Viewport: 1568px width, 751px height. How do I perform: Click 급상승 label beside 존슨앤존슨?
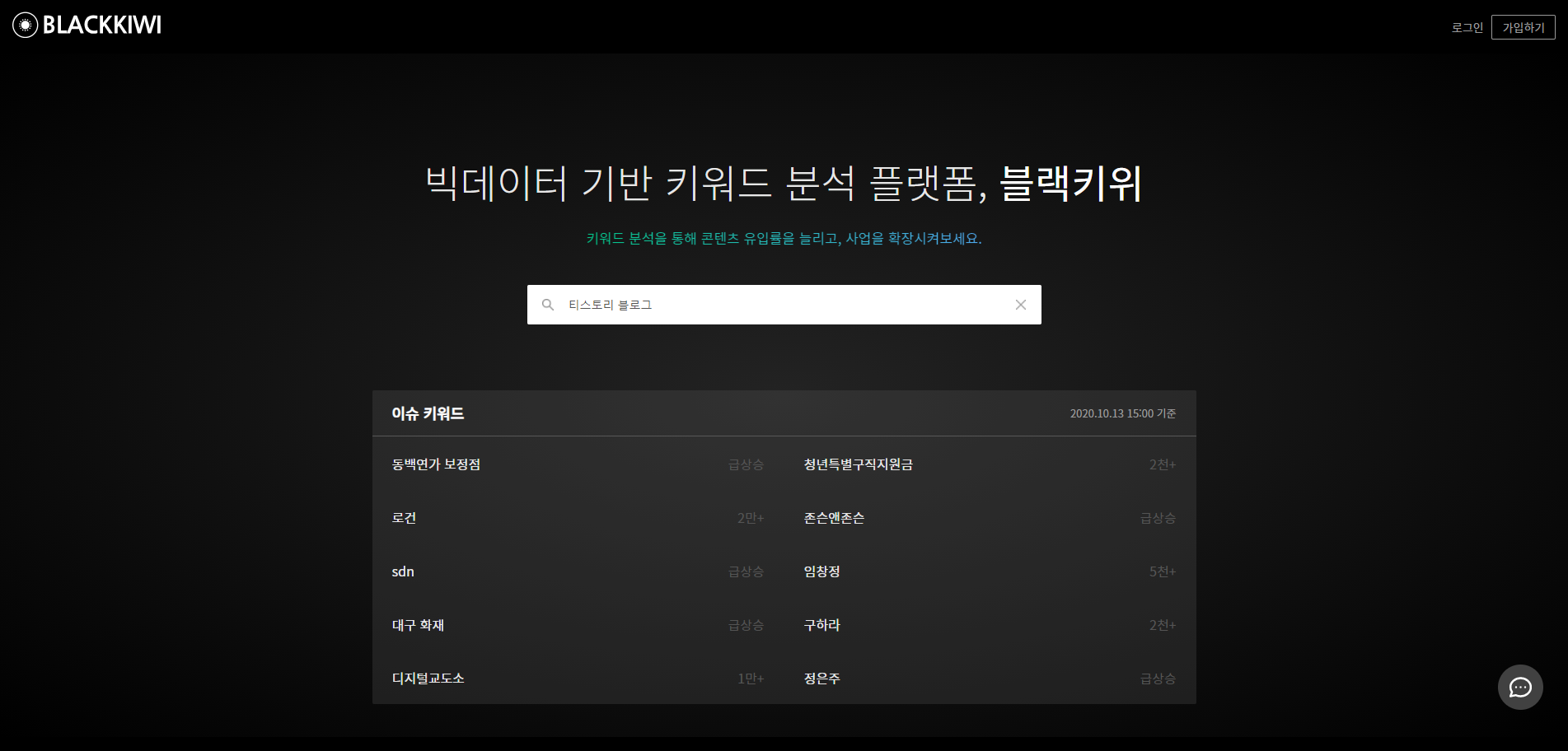pyautogui.click(x=1158, y=518)
